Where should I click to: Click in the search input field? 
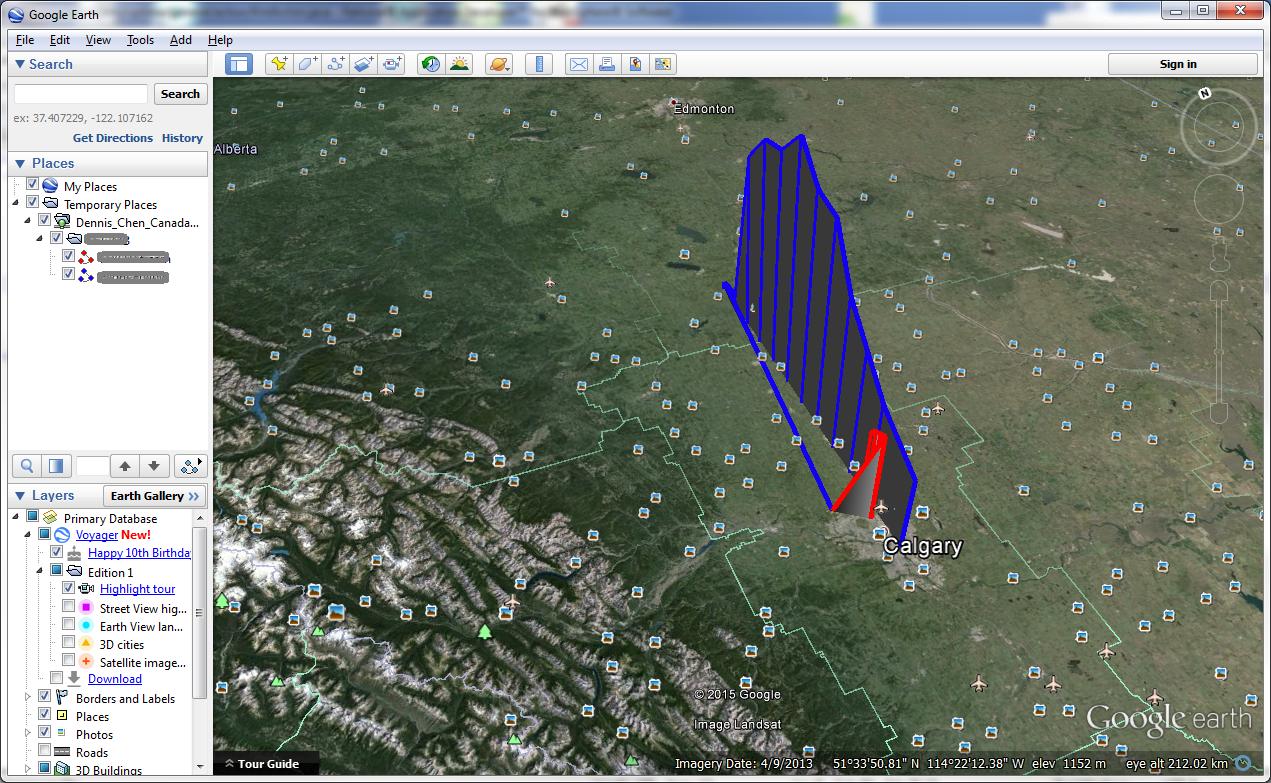[x=81, y=94]
